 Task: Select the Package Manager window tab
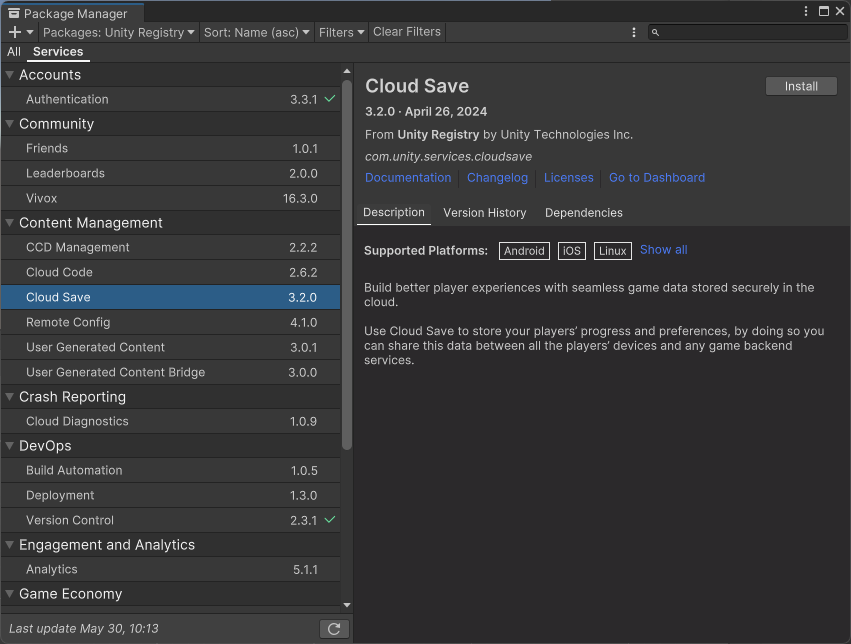[72, 13]
